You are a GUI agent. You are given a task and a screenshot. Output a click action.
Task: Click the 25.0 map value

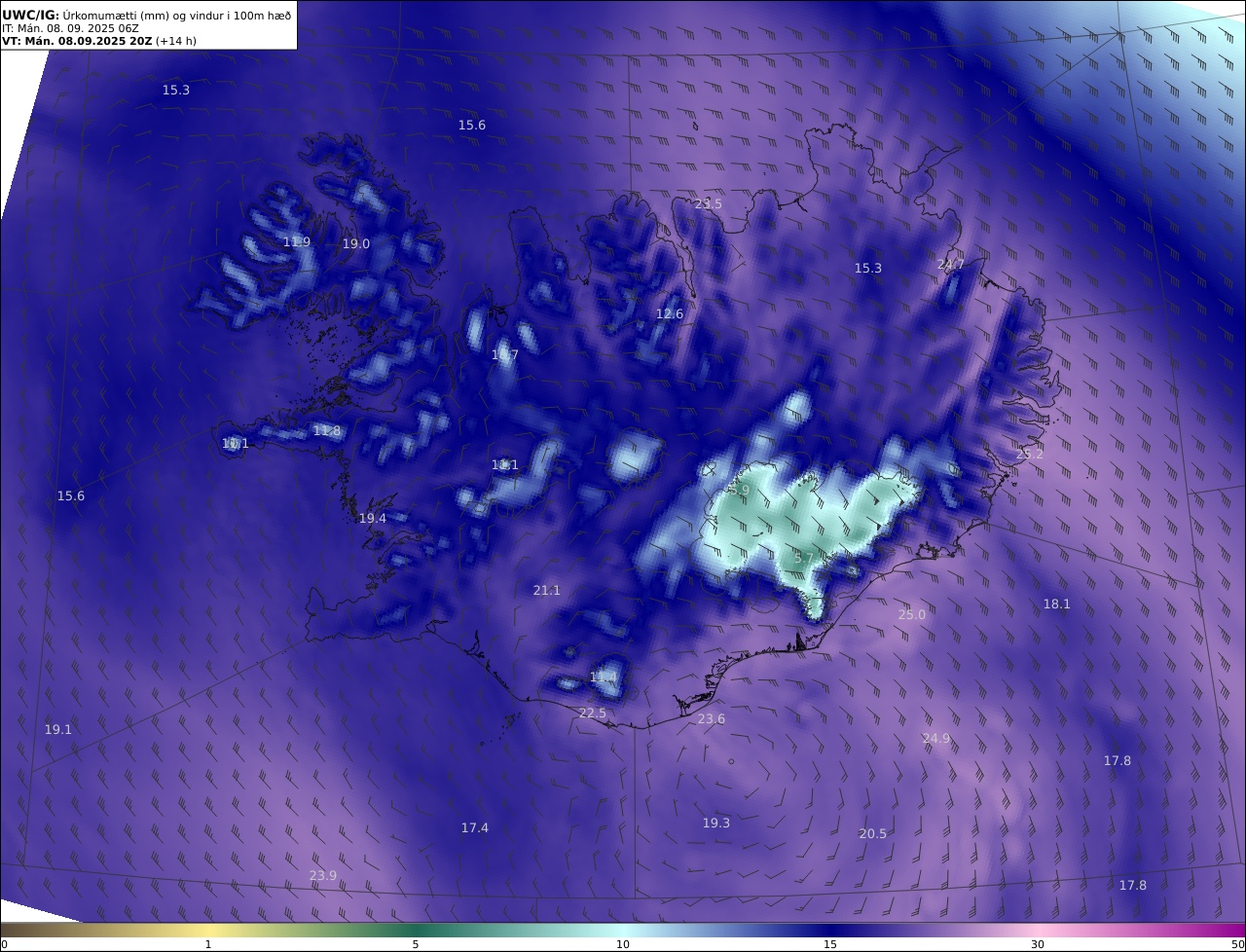click(x=912, y=615)
